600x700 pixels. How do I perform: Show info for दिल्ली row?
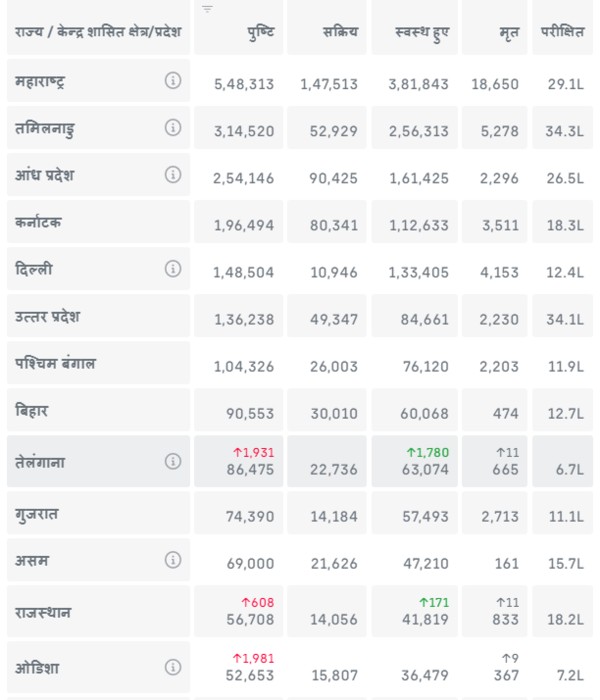point(173,269)
